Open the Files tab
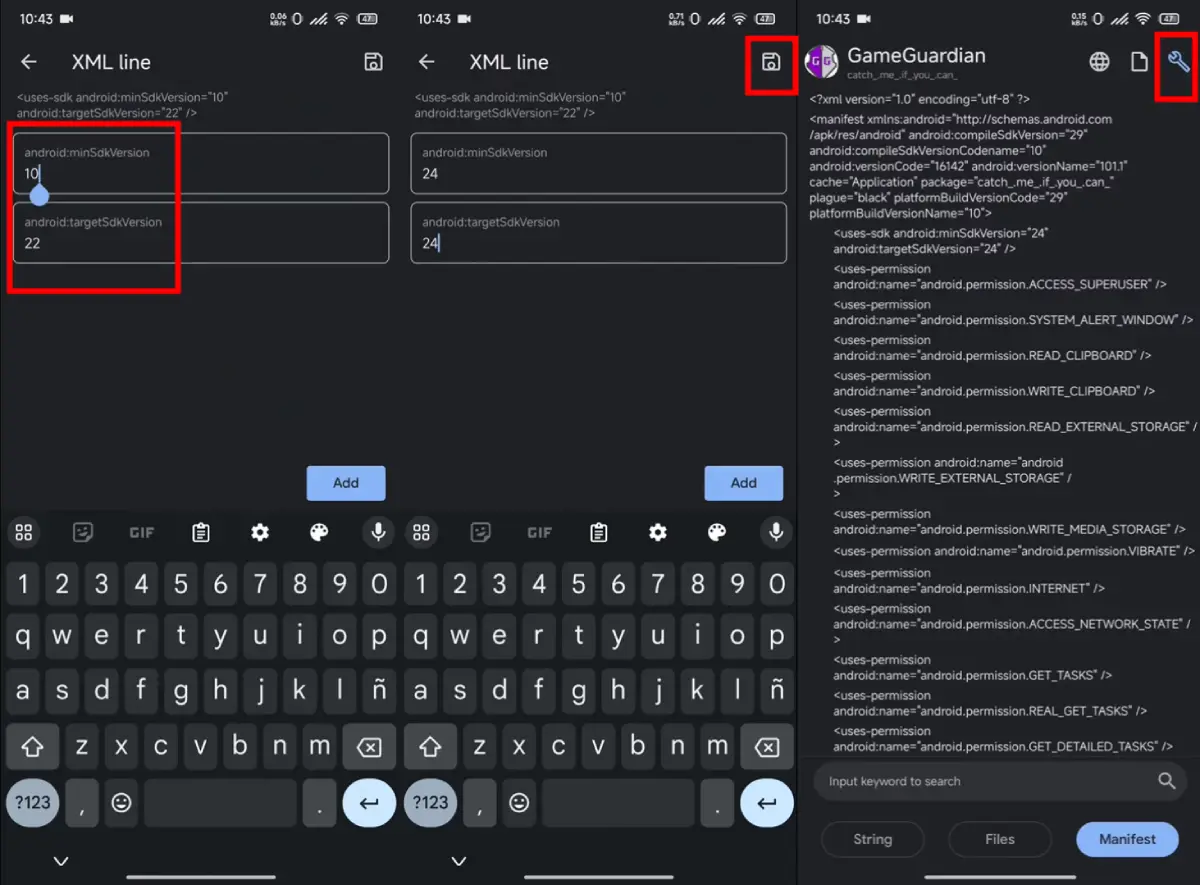1200x885 pixels. [999, 839]
